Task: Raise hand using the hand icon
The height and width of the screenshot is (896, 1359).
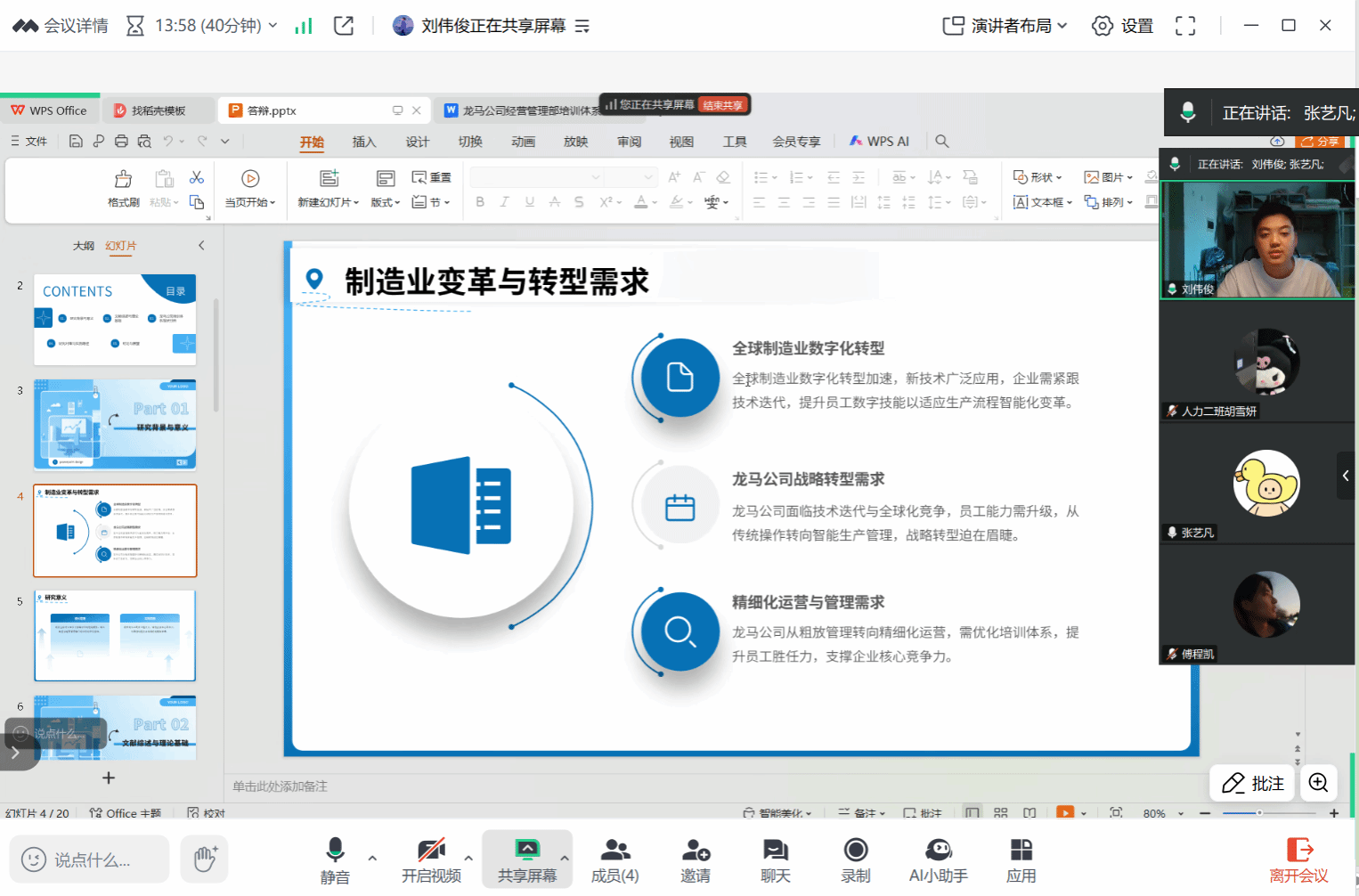Action: (x=205, y=859)
